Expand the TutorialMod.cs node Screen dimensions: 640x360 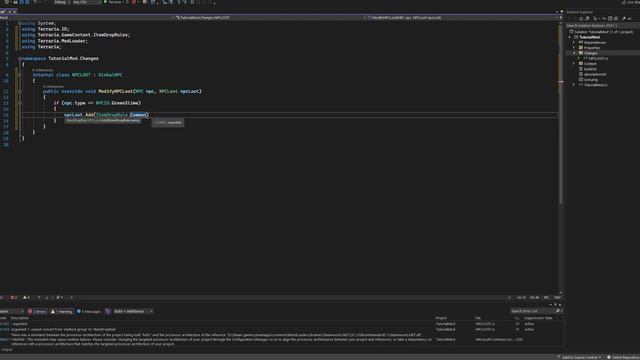pyautogui.click(x=574, y=85)
